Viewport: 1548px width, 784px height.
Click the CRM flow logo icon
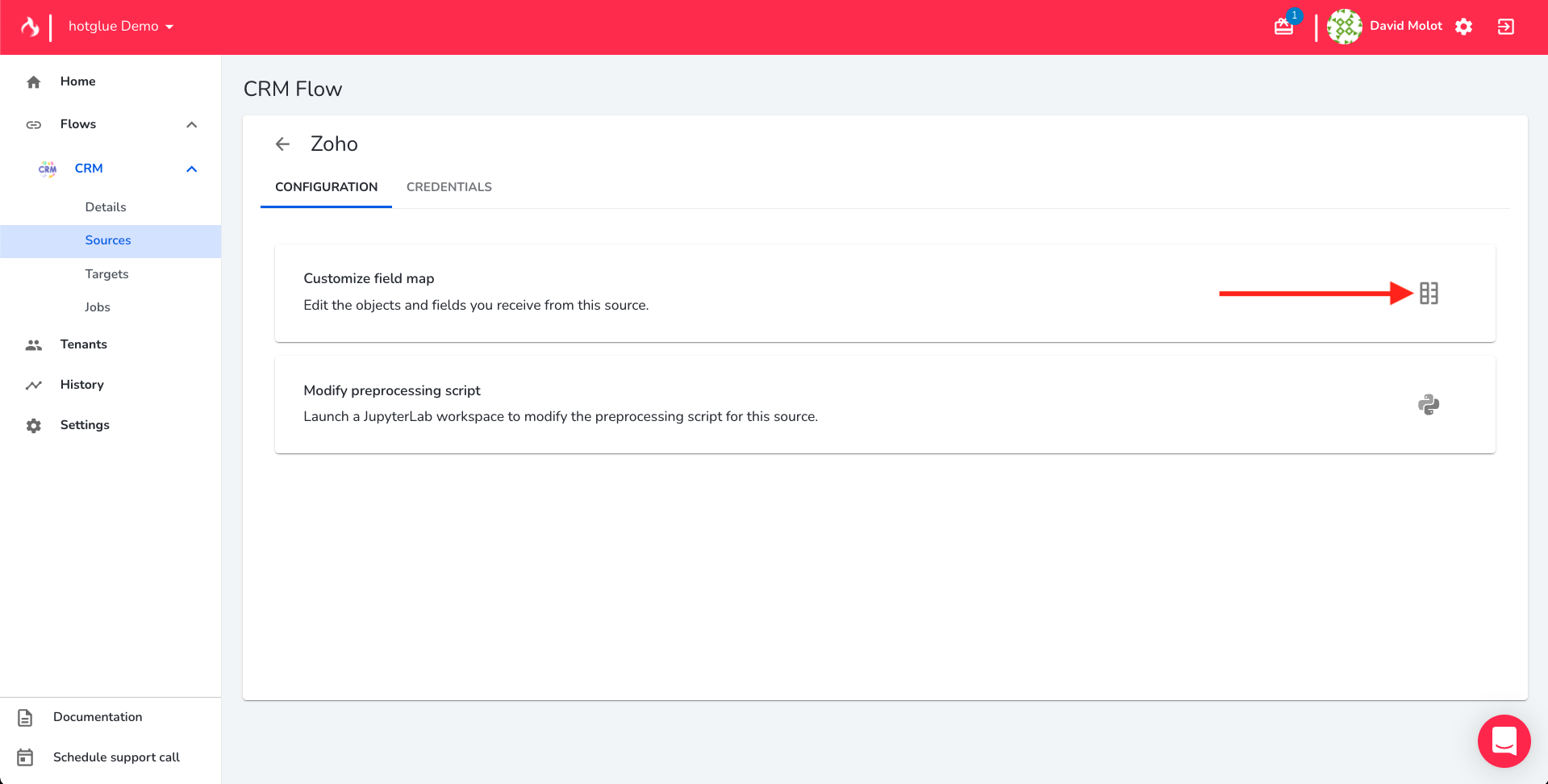point(48,169)
